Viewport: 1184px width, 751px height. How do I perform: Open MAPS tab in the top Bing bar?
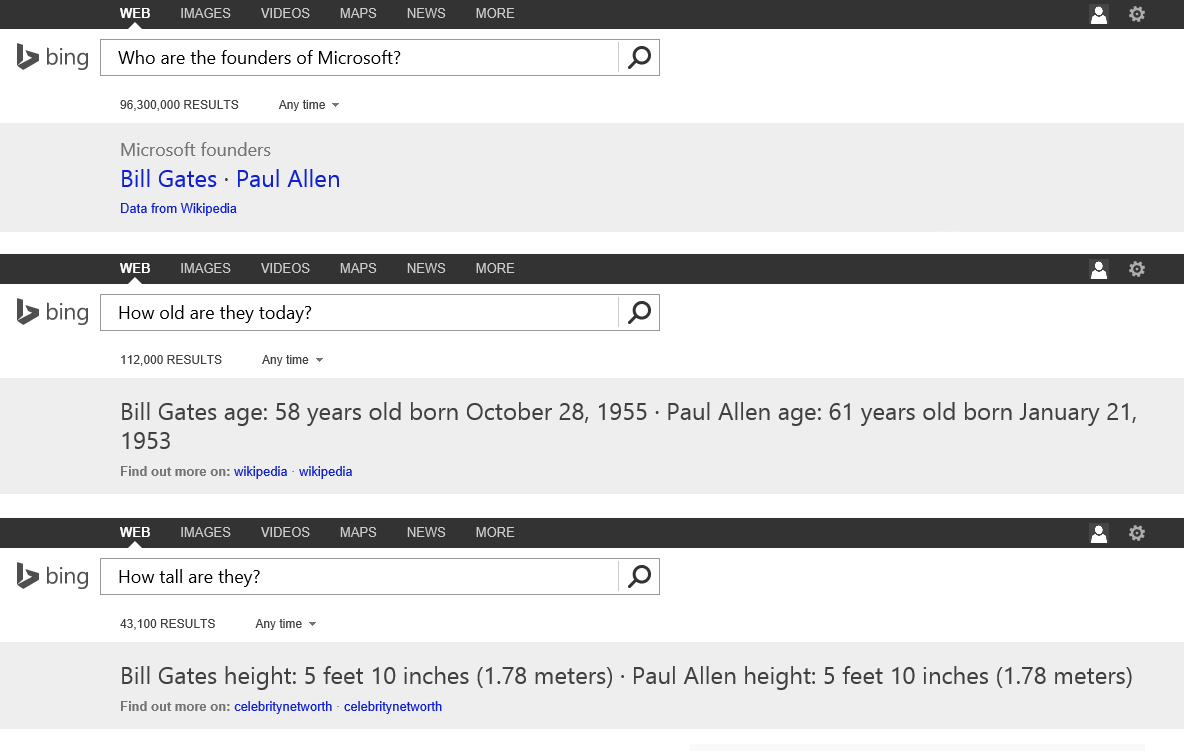(358, 14)
